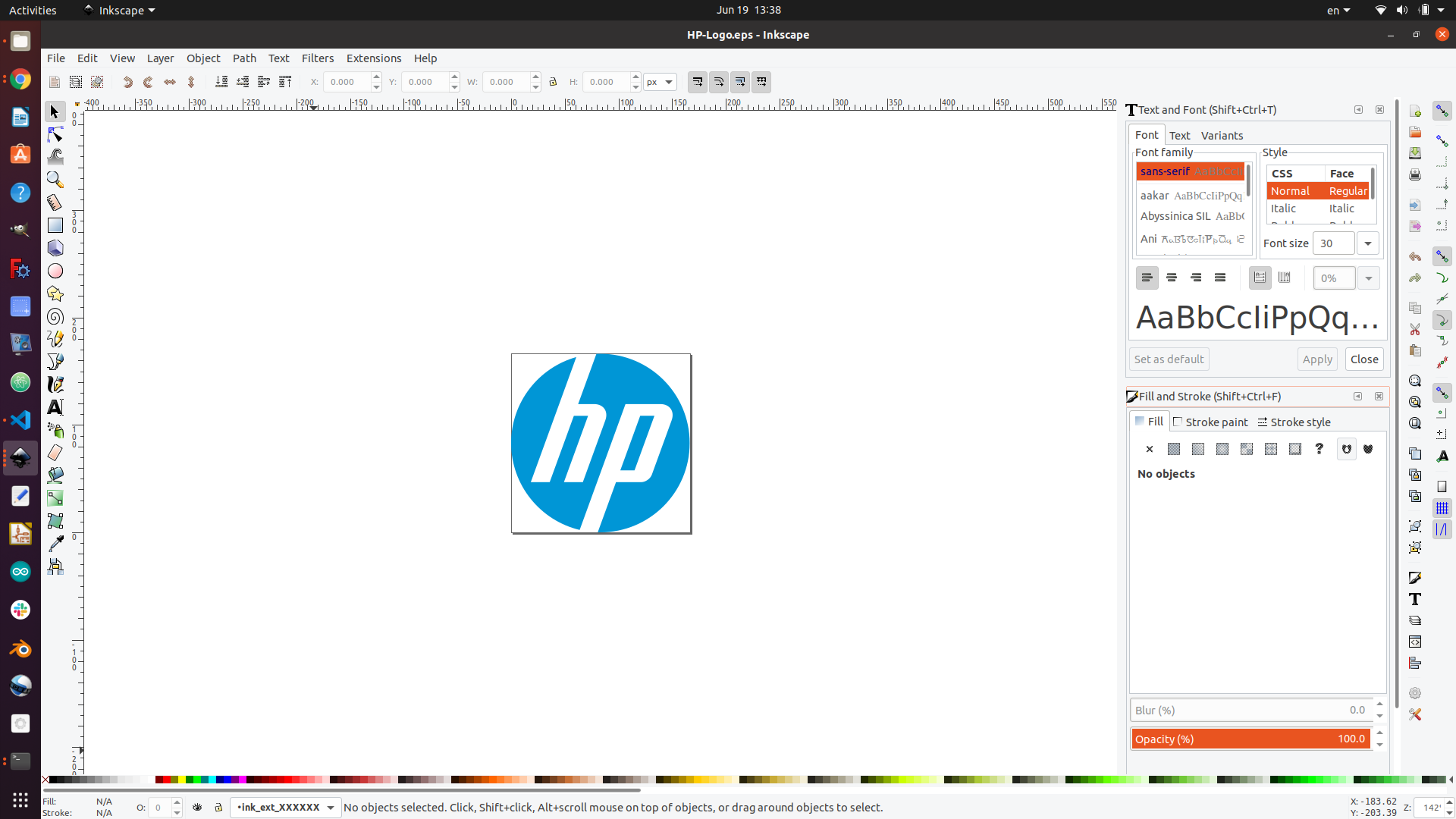Screen dimensions: 1456x819
Task: Select the Dropper color picker tool
Action: pyautogui.click(x=55, y=544)
